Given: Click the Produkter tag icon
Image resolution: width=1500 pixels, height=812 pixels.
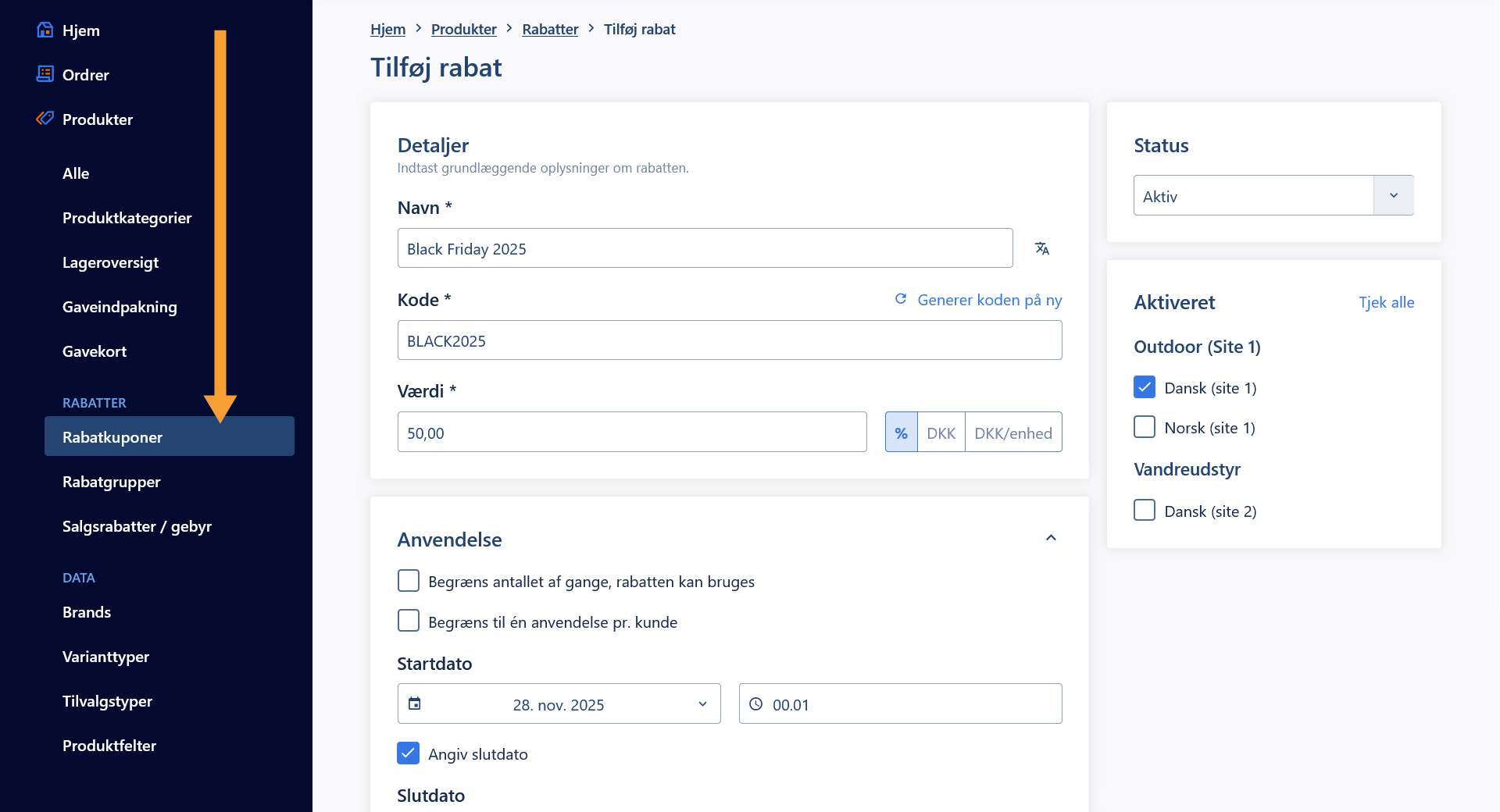Looking at the screenshot, I should pos(45,119).
